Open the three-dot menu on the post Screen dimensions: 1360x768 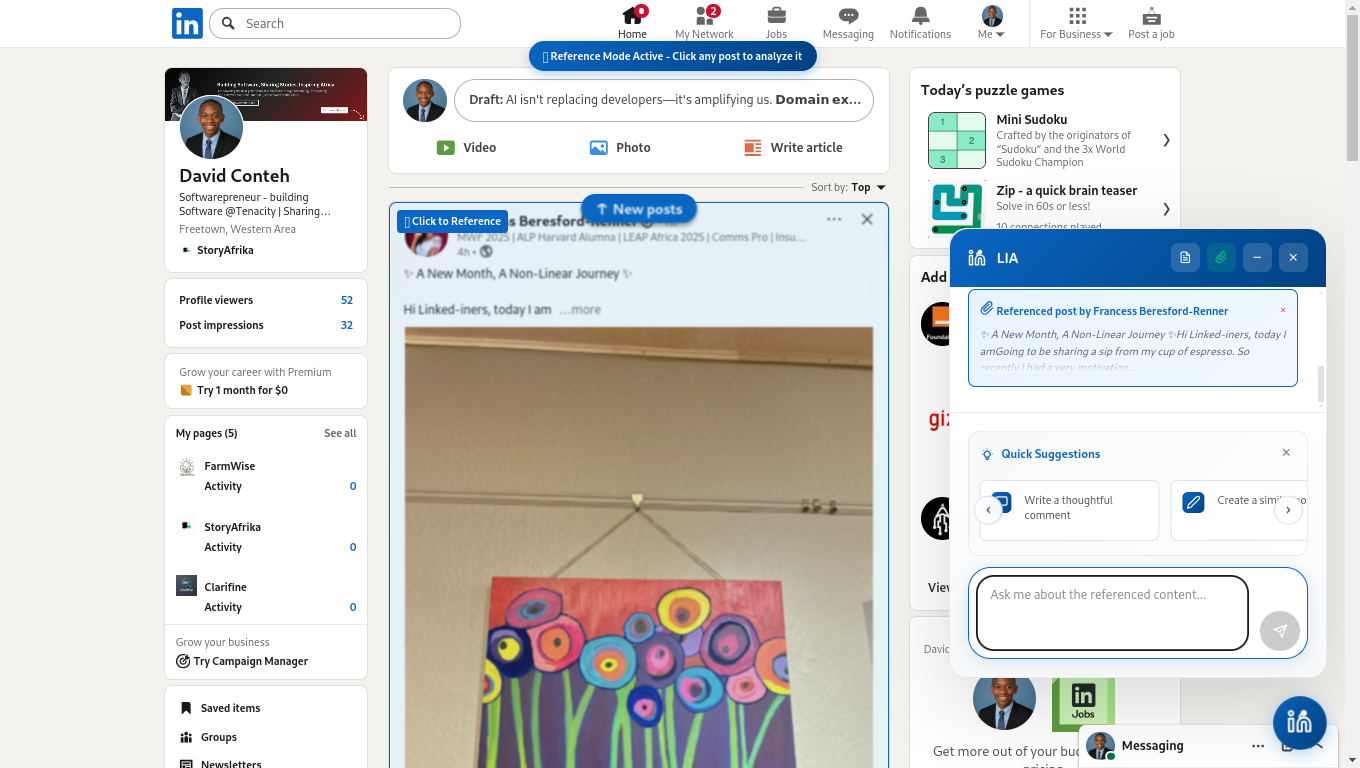(x=834, y=219)
